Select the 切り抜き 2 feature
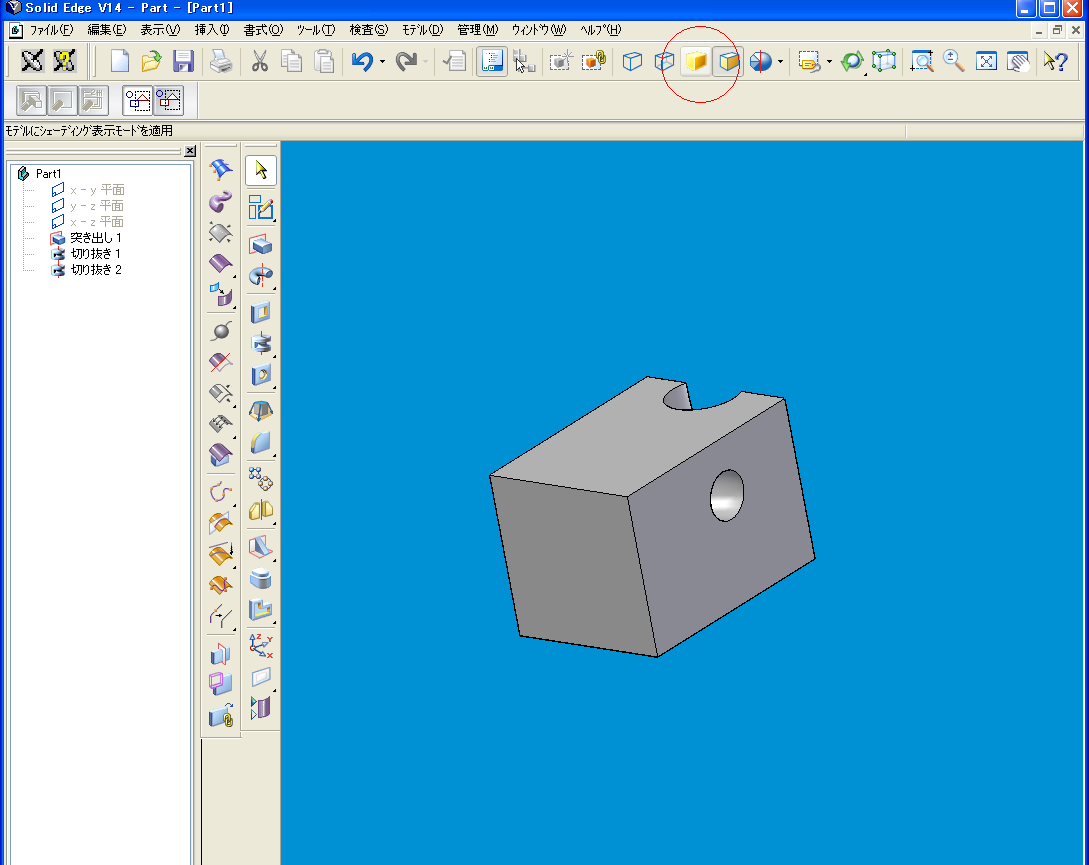 (x=96, y=270)
